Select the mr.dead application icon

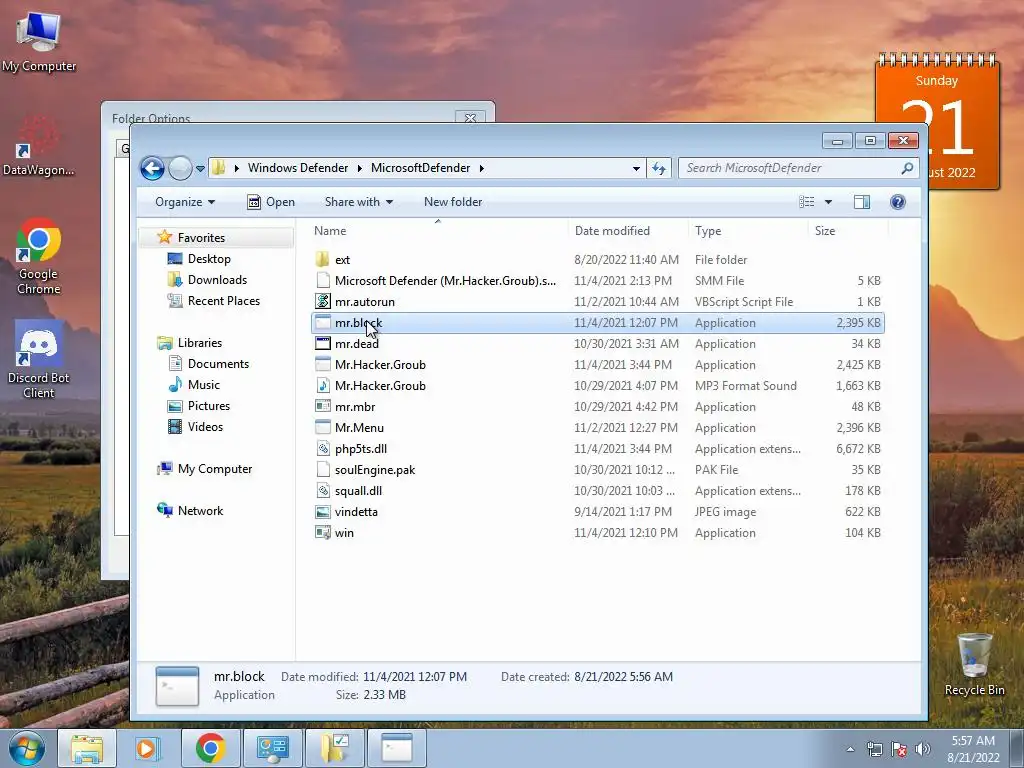tap(323, 344)
